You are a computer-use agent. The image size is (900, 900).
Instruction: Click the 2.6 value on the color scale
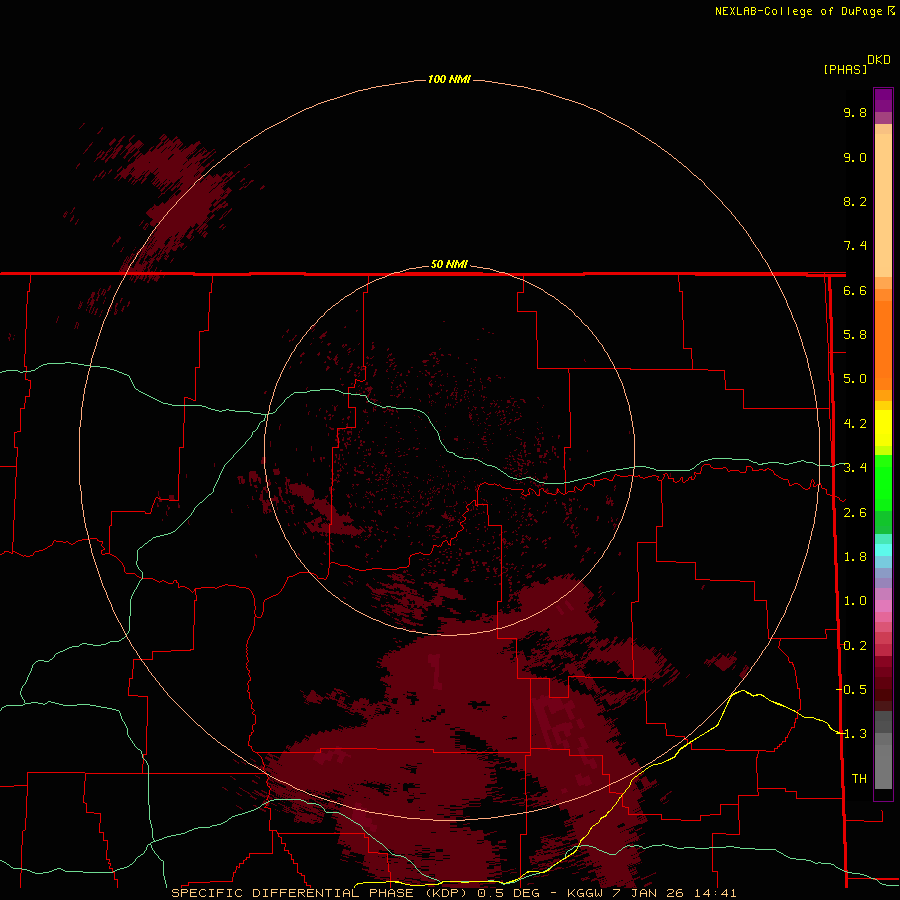[855, 513]
